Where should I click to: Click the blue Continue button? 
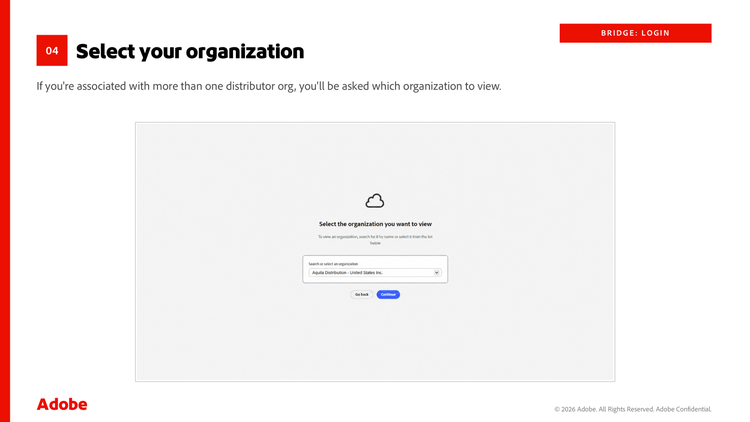(x=388, y=294)
